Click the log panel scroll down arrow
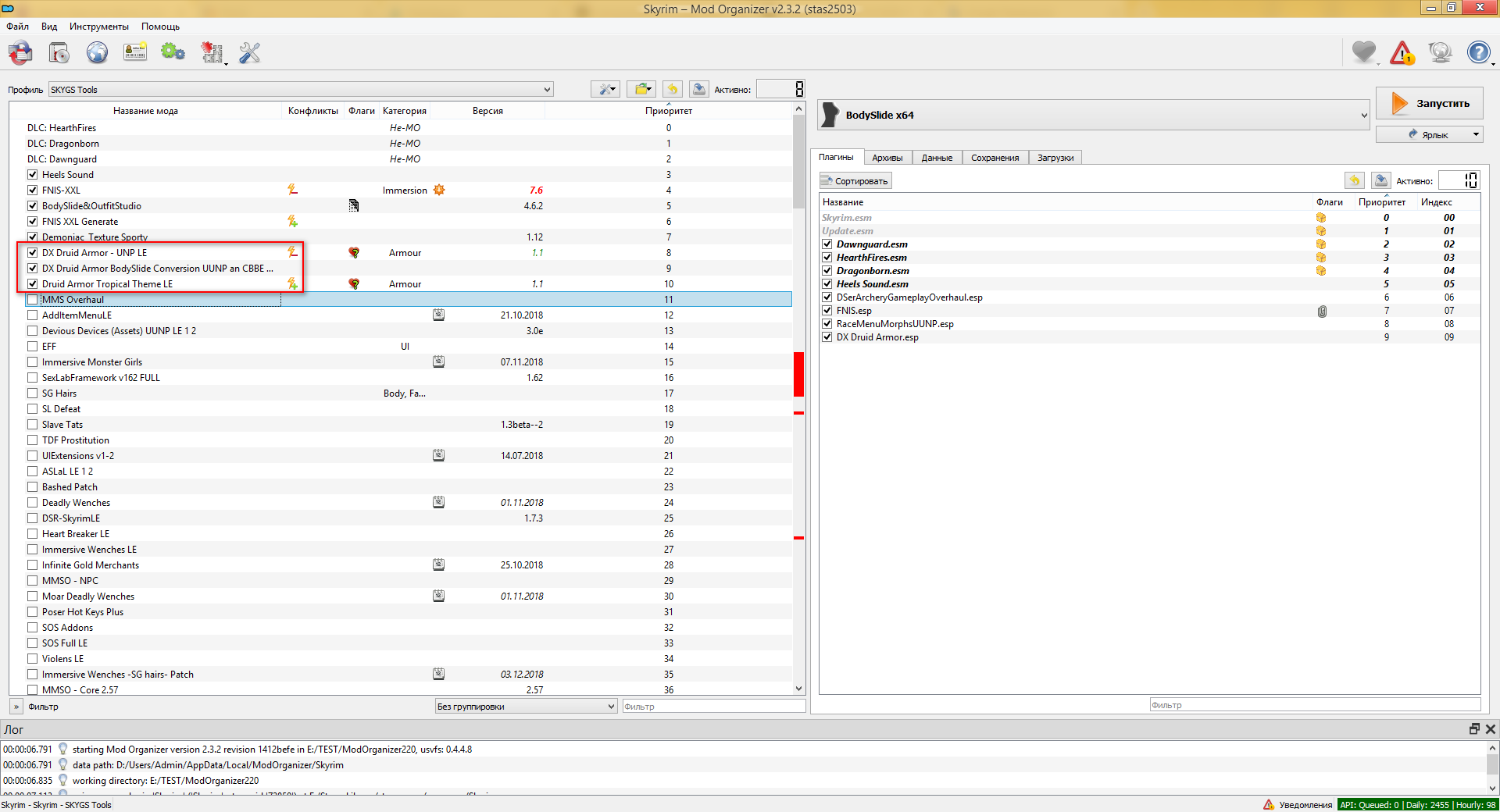1500x812 pixels. point(1492,788)
